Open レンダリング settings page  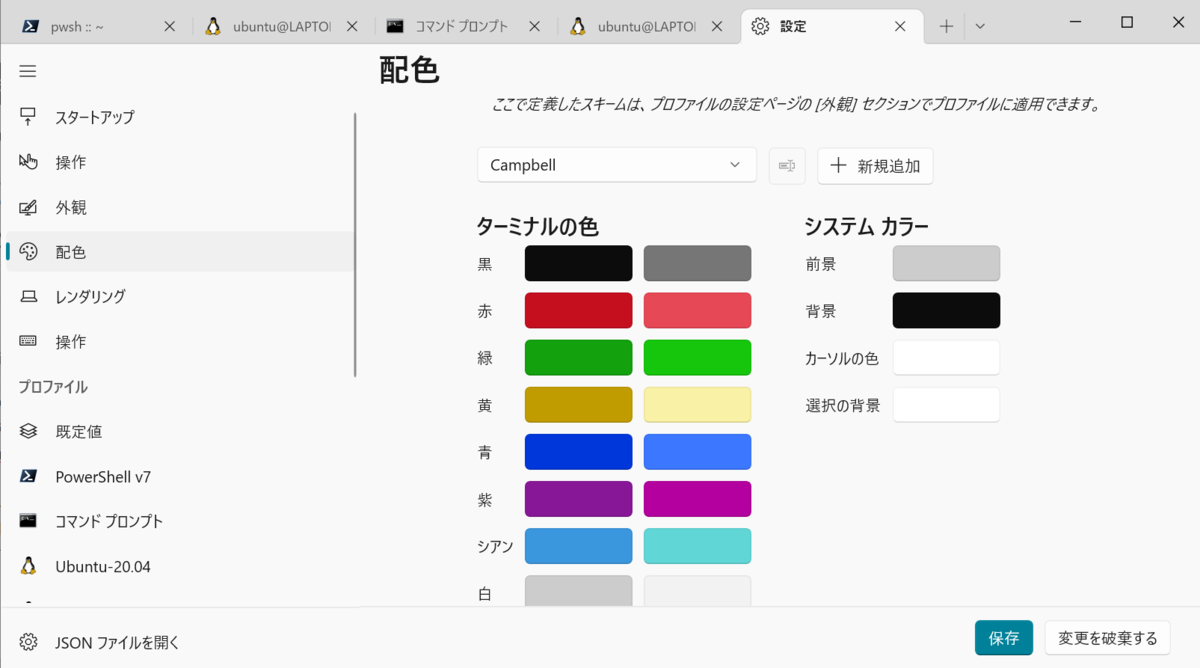180,297
